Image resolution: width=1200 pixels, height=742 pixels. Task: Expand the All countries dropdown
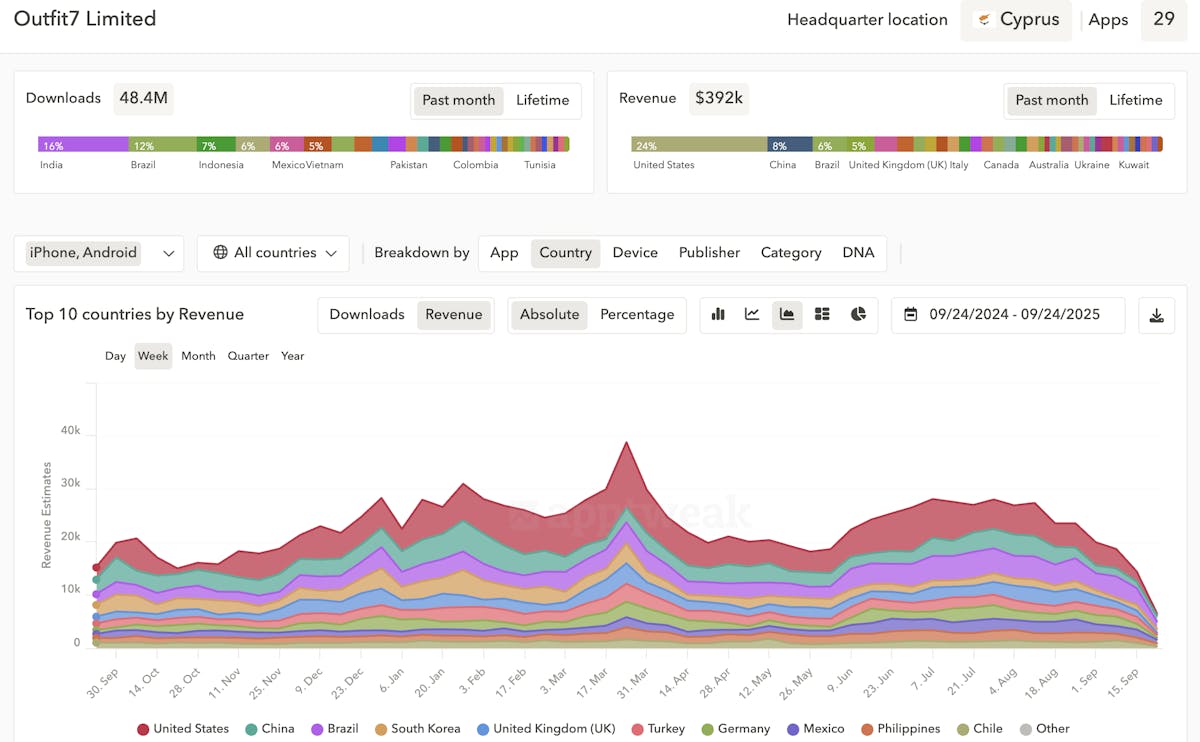tap(274, 253)
